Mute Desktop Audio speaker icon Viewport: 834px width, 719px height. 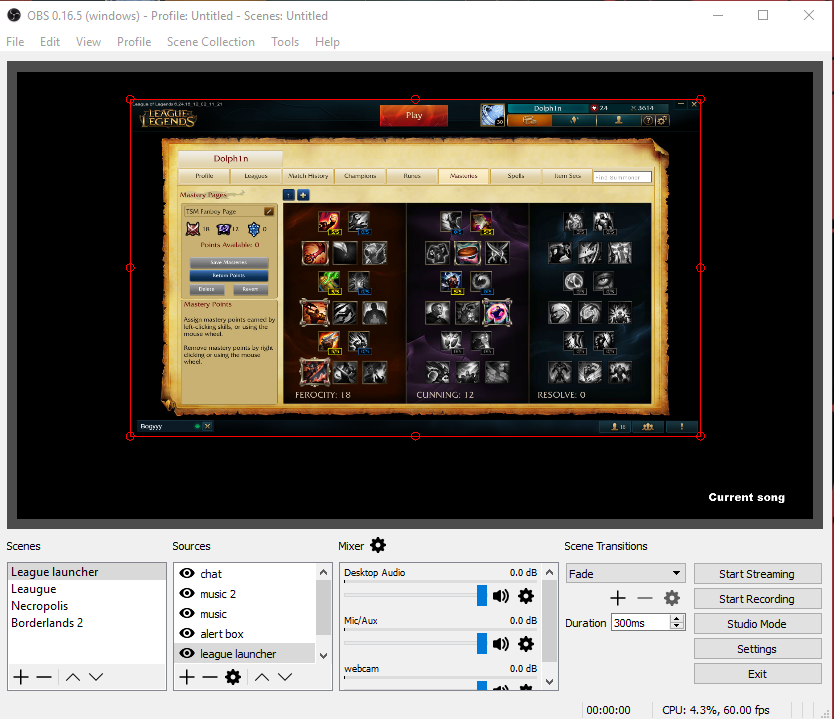click(x=501, y=596)
